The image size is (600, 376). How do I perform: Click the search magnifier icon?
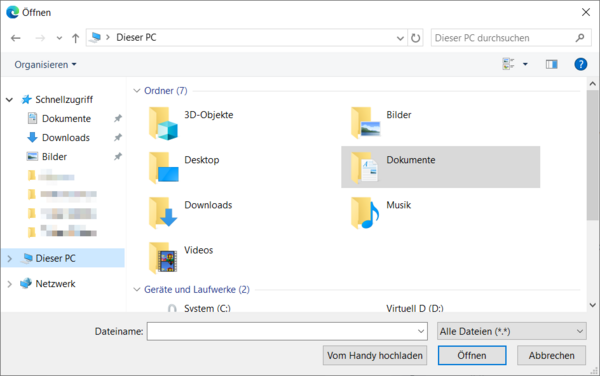tap(580, 38)
